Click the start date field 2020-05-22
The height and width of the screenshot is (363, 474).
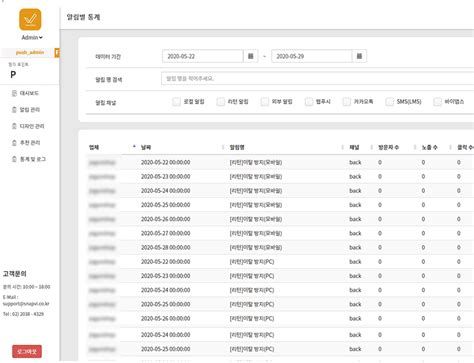[x=203, y=56]
